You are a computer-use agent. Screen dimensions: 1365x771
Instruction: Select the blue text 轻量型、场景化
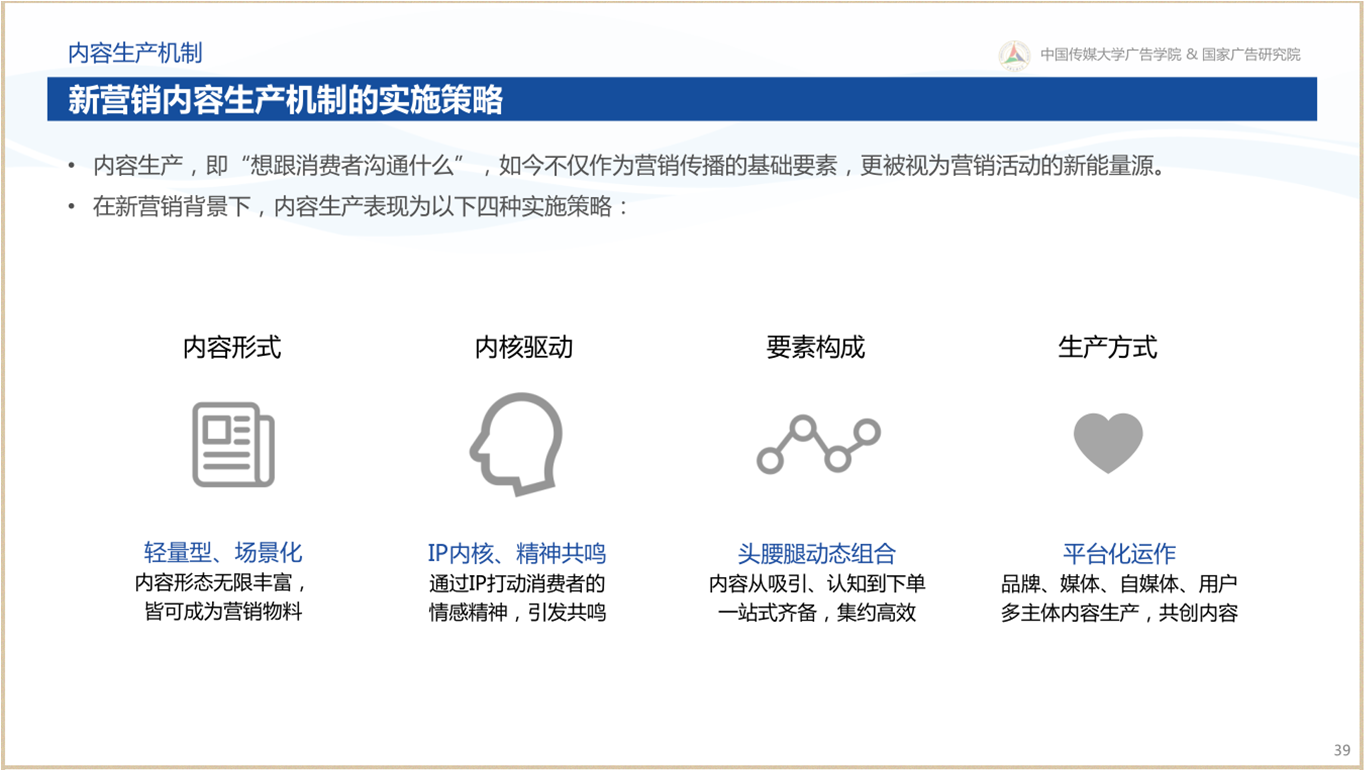(x=223, y=553)
